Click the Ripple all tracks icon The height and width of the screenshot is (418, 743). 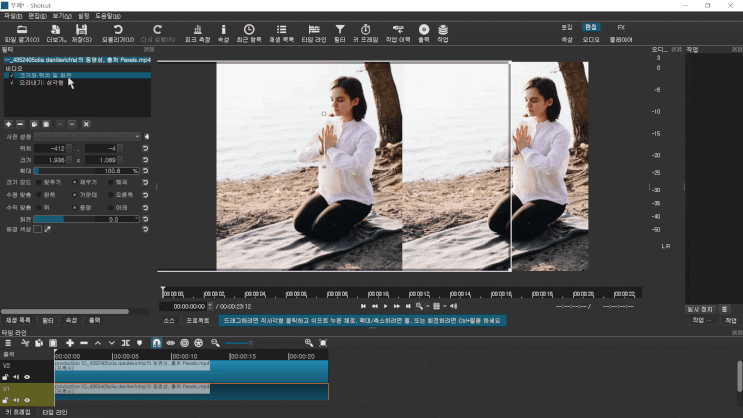199,343
